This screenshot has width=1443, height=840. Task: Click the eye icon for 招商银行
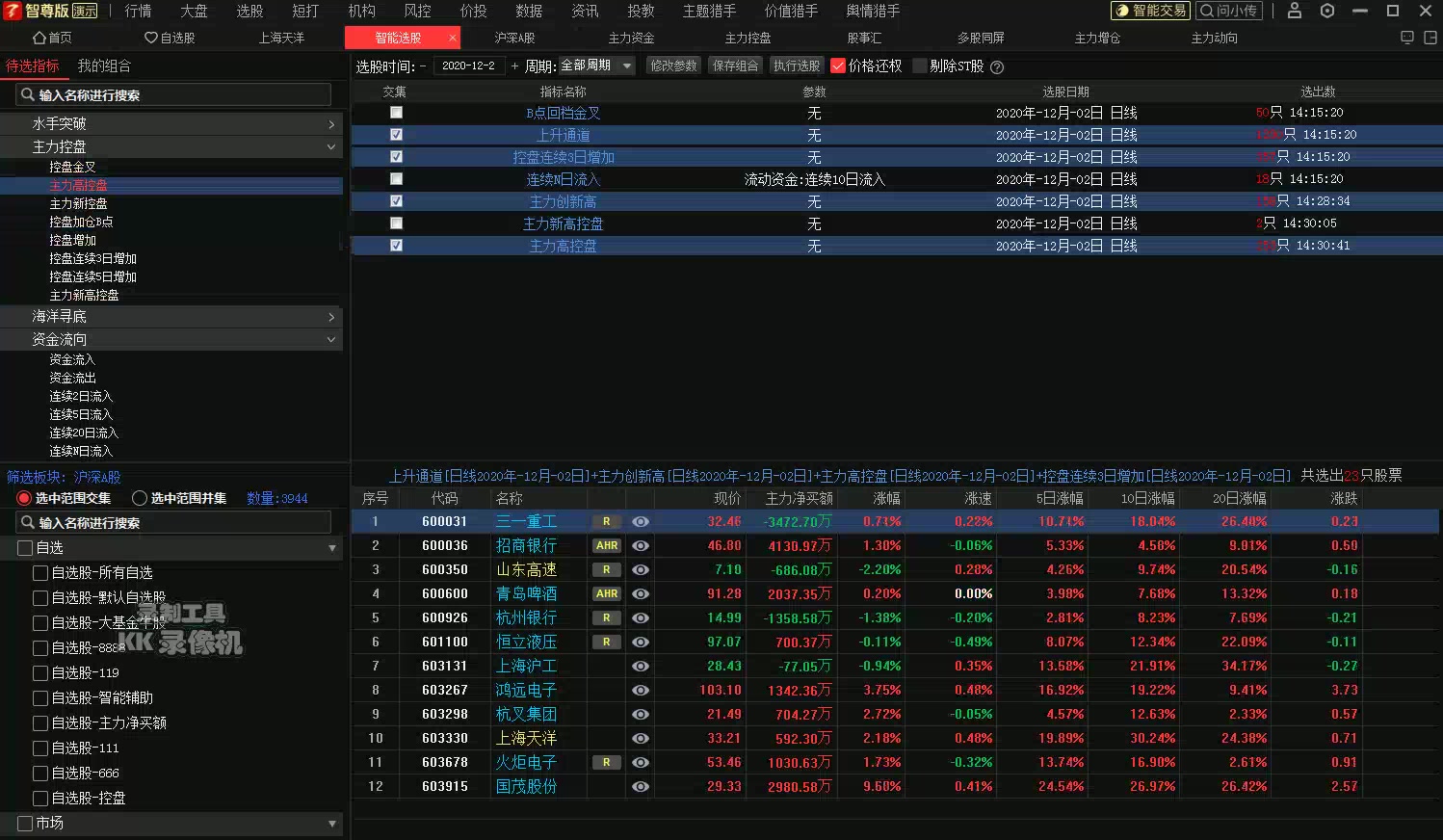(x=640, y=545)
